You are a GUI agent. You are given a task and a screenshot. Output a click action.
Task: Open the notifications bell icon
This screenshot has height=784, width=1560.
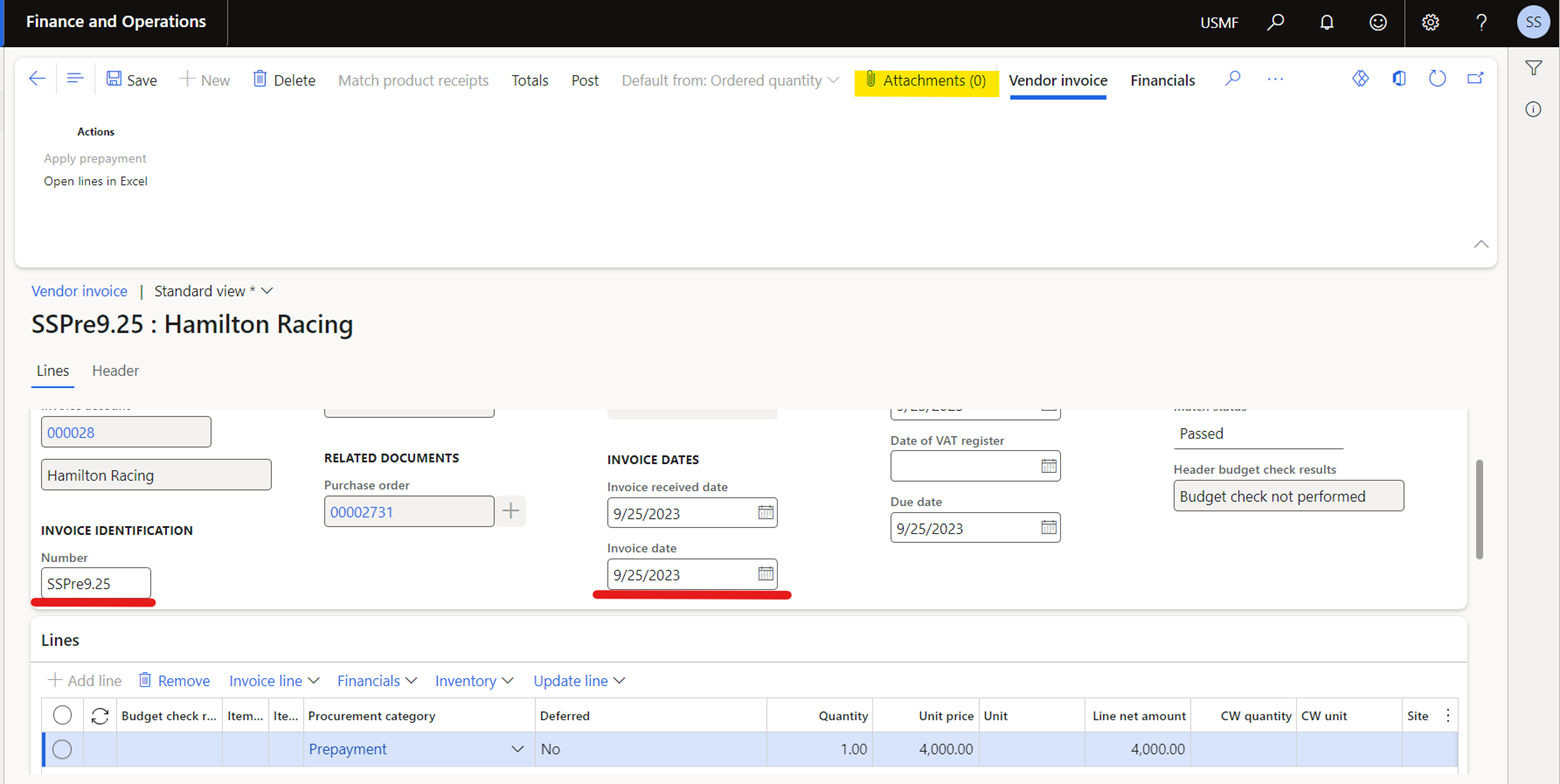(1327, 22)
